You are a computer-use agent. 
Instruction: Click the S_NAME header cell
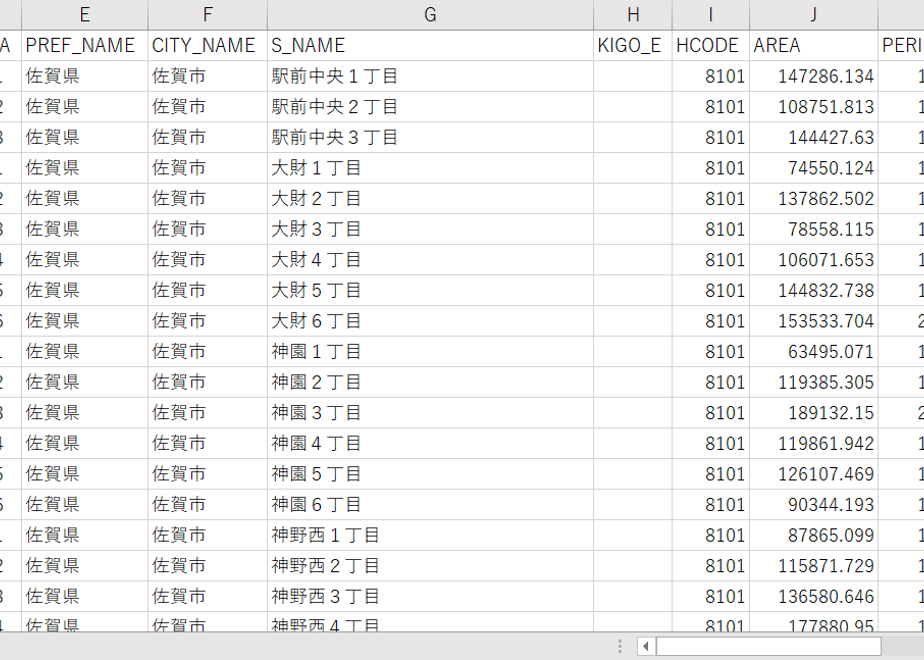point(430,45)
